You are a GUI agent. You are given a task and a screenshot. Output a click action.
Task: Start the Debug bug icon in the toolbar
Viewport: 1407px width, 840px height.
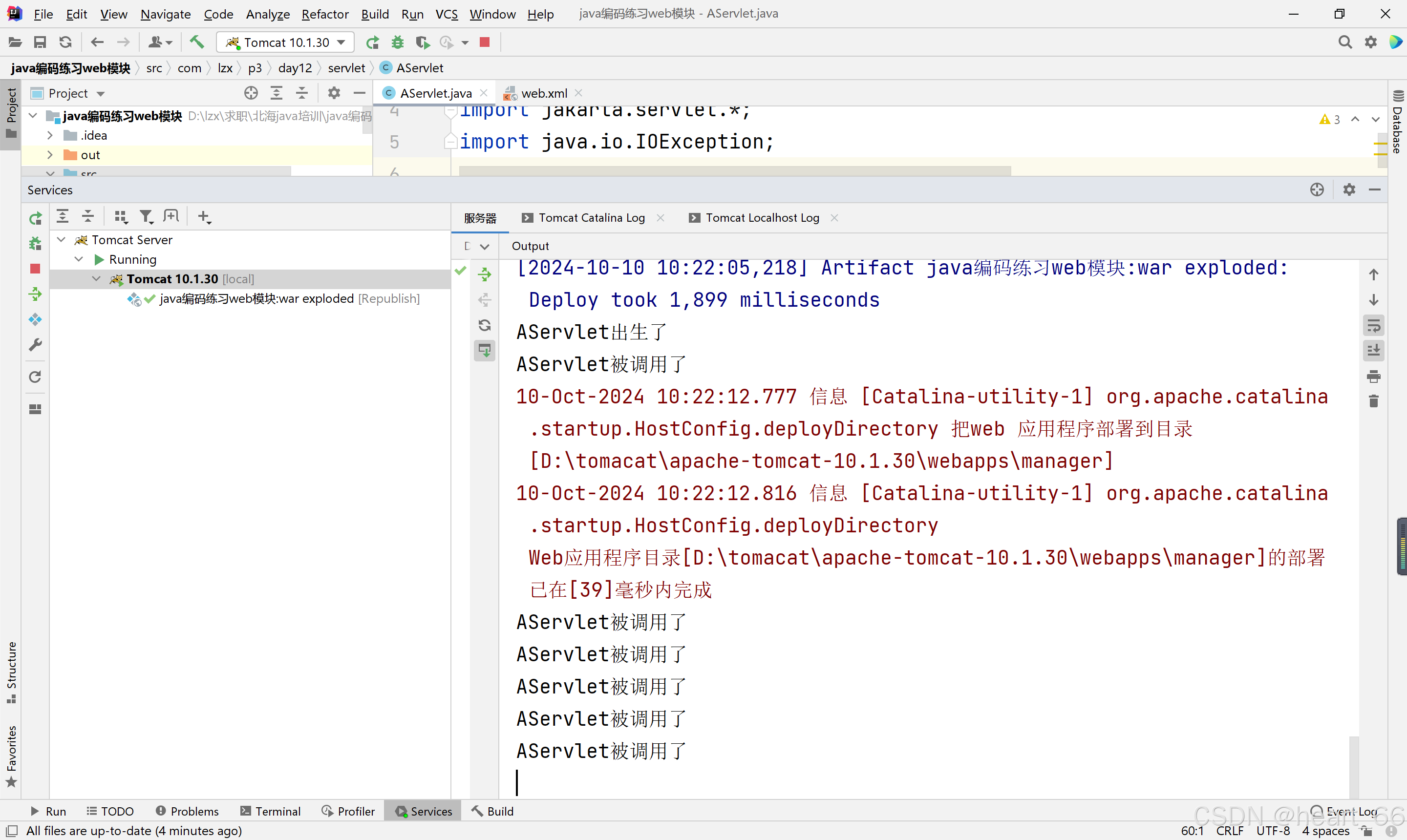coord(398,42)
